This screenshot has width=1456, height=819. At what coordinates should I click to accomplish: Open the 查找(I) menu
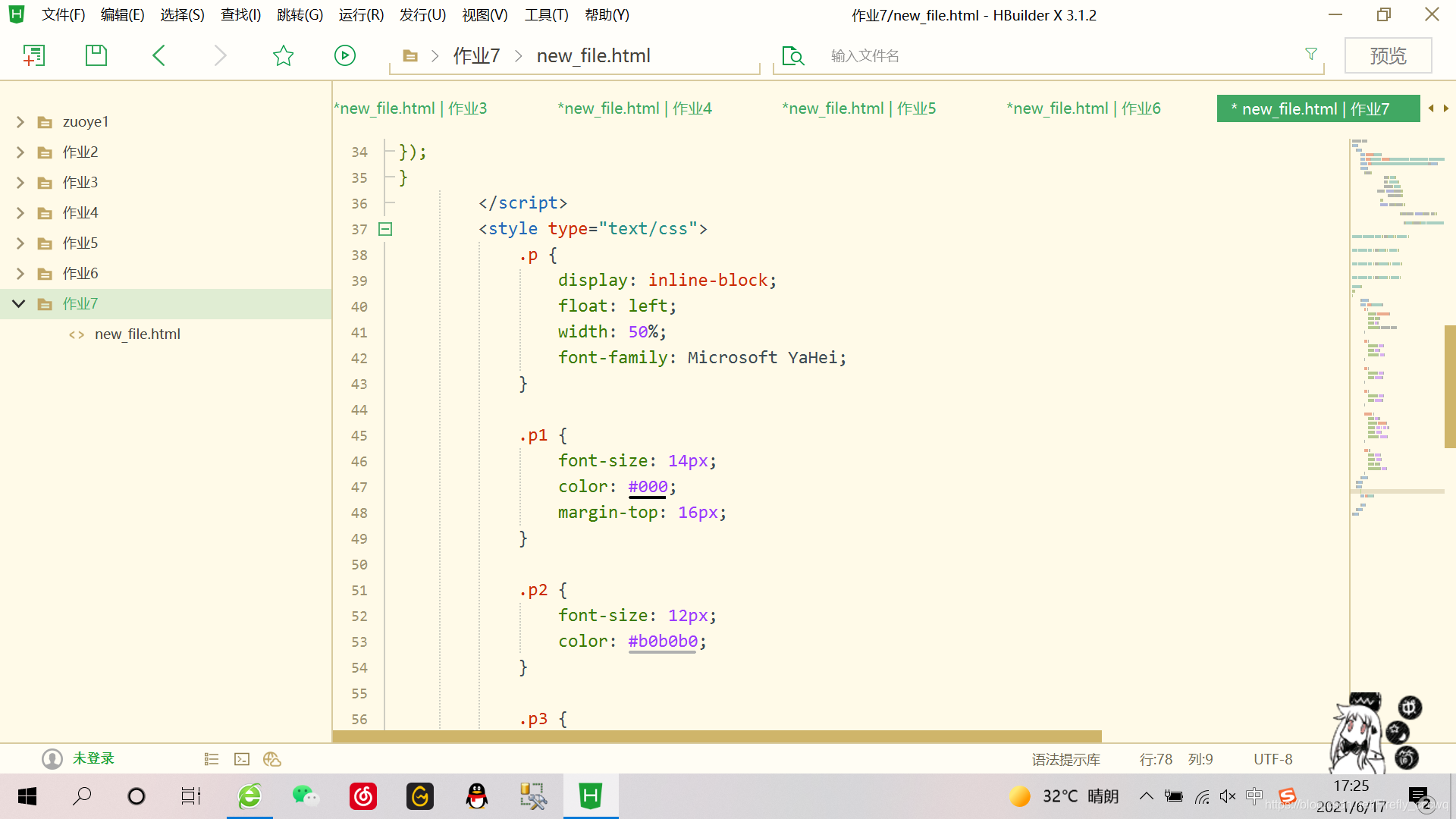[241, 15]
